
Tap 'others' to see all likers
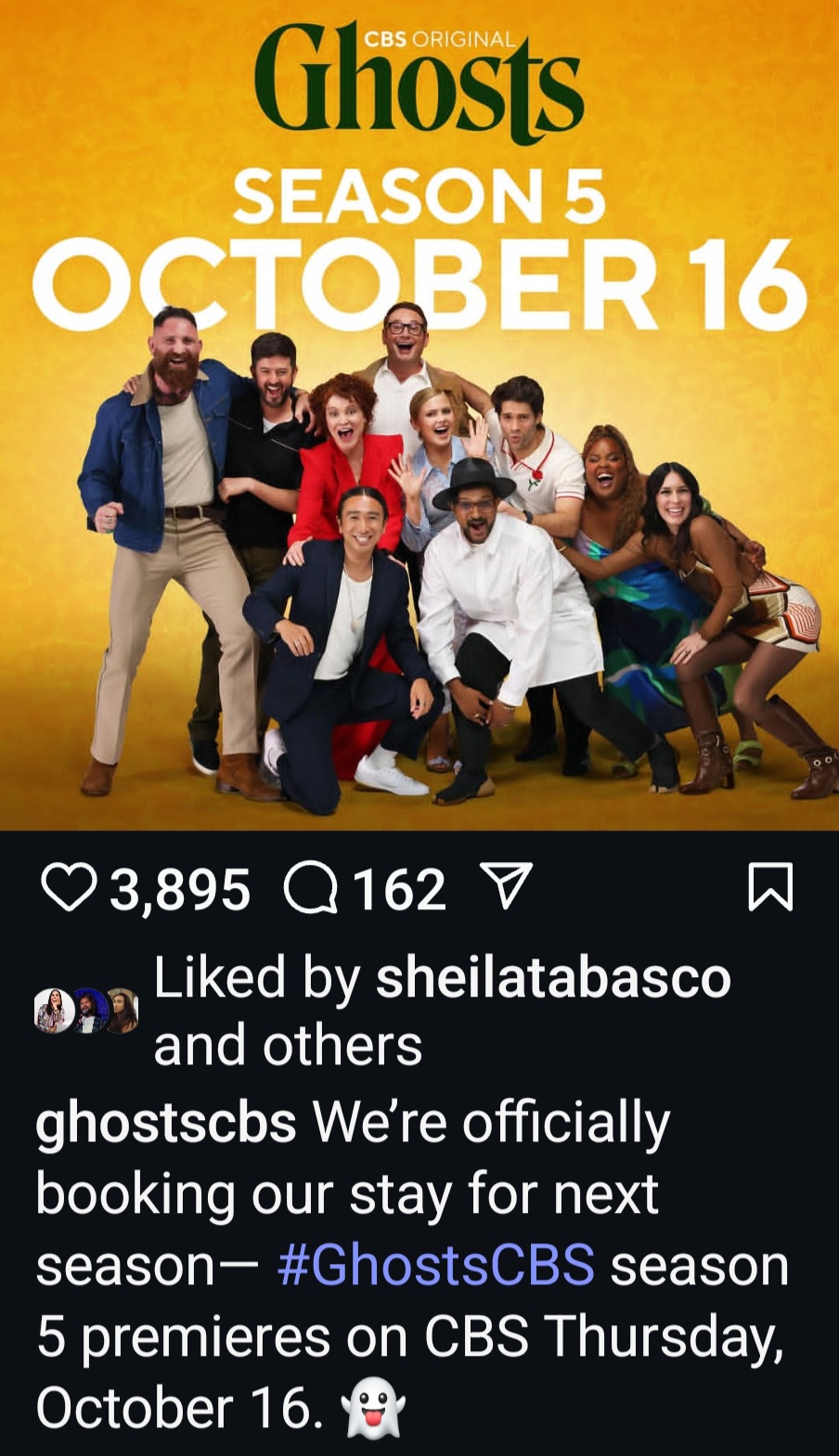tap(342, 1046)
